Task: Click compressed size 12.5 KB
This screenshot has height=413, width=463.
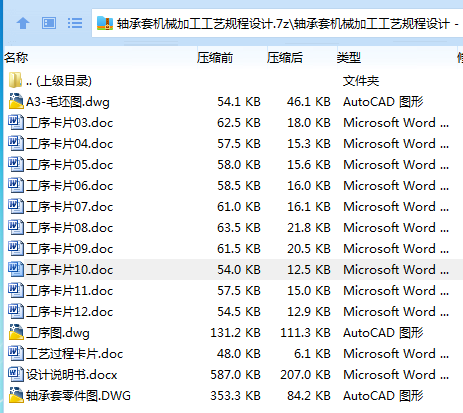Action: tap(309, 270)
